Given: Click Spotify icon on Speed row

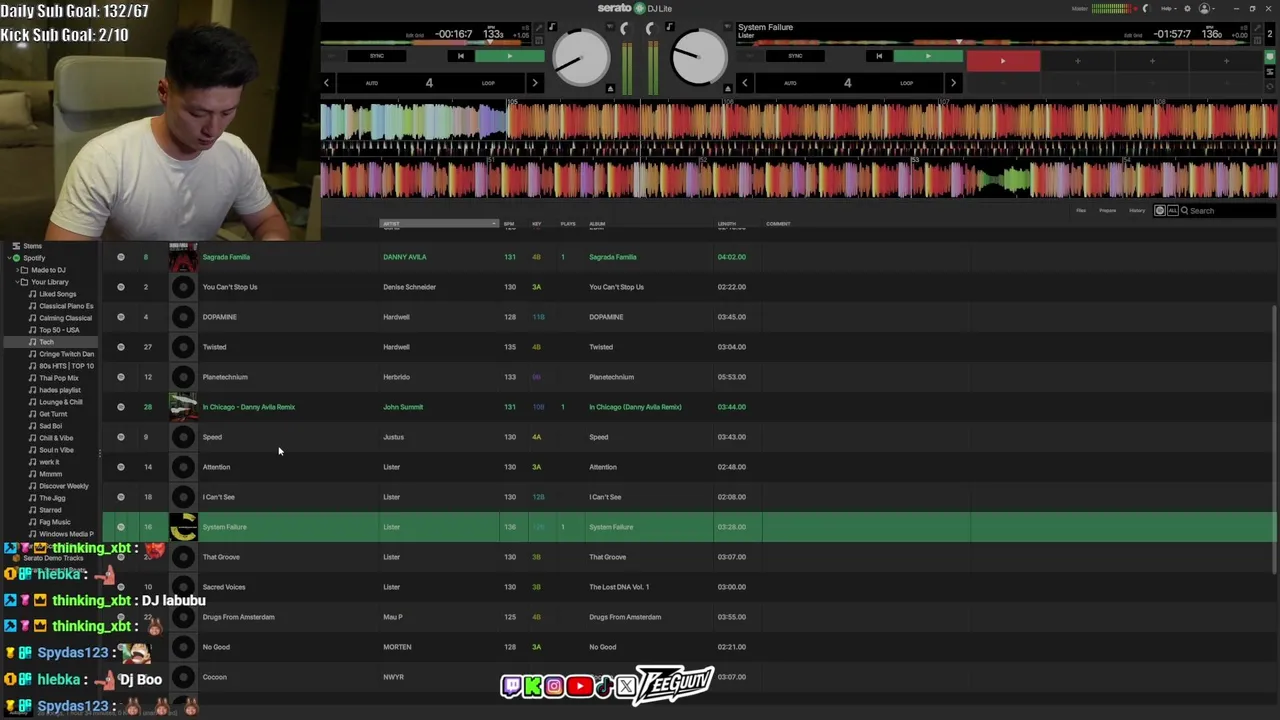Looking at the screenshot, I should tap(121, 437).
